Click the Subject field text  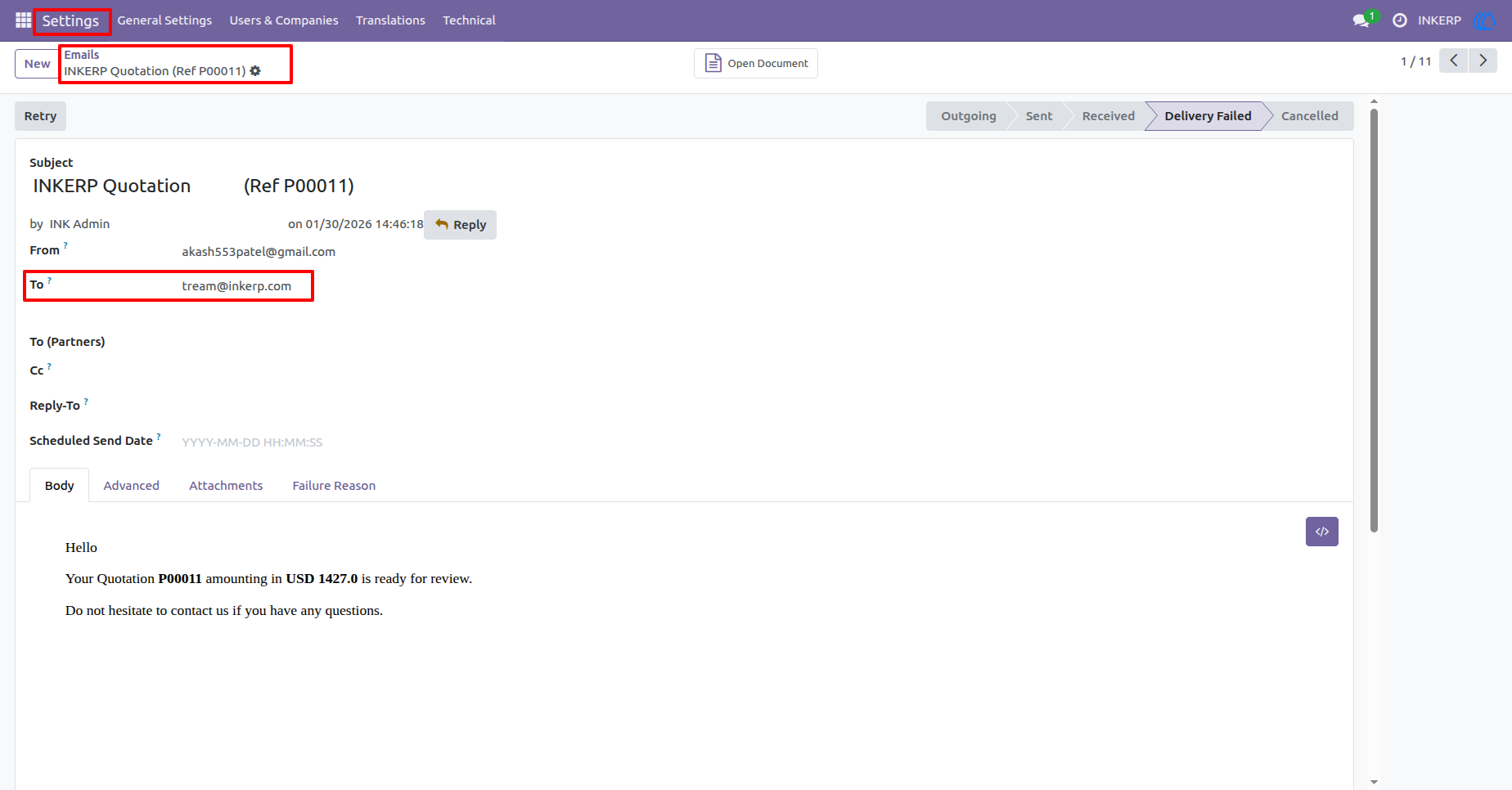[x=193, y=186]
